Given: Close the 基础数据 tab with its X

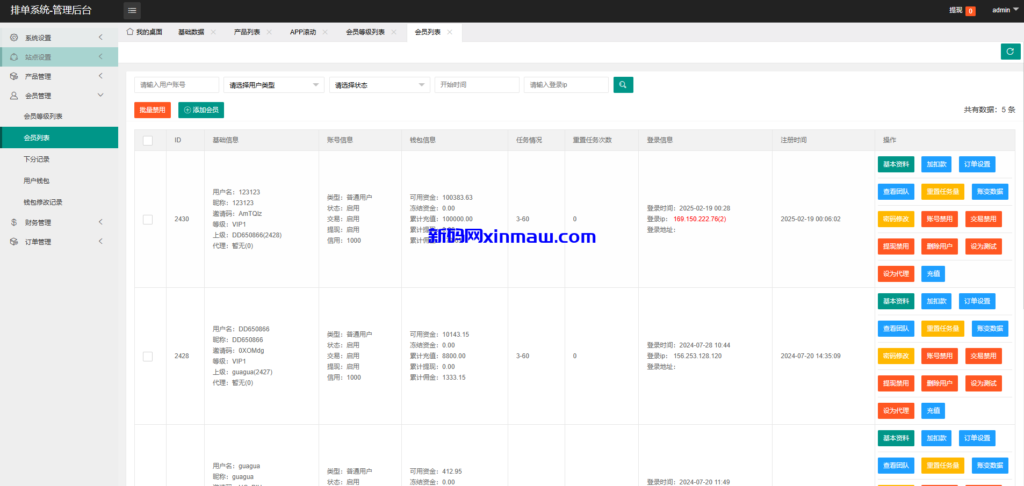Looking at the screenshot, I should tap(213, 32).
